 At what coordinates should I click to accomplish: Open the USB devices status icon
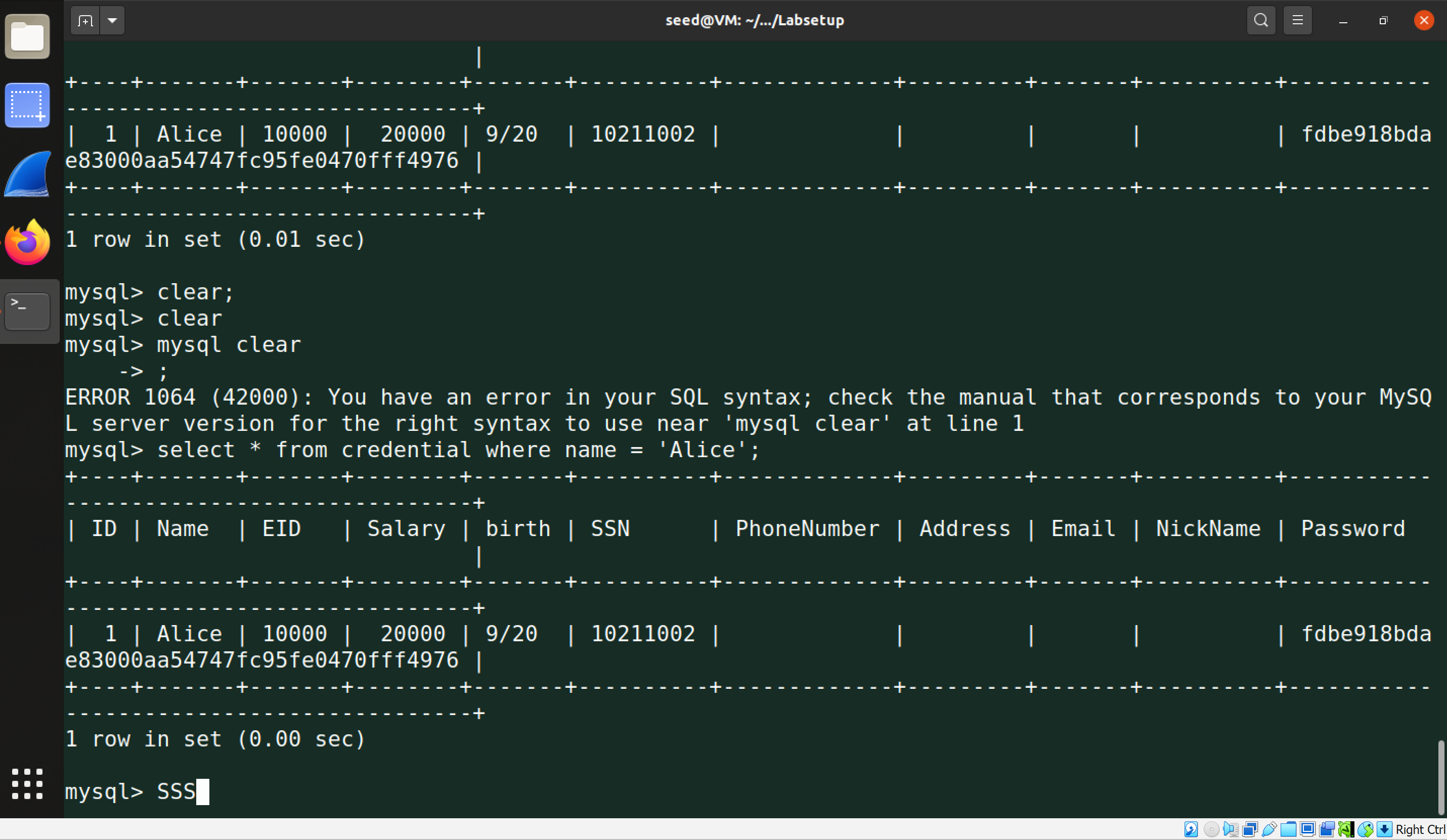(x=1269, y=829)
